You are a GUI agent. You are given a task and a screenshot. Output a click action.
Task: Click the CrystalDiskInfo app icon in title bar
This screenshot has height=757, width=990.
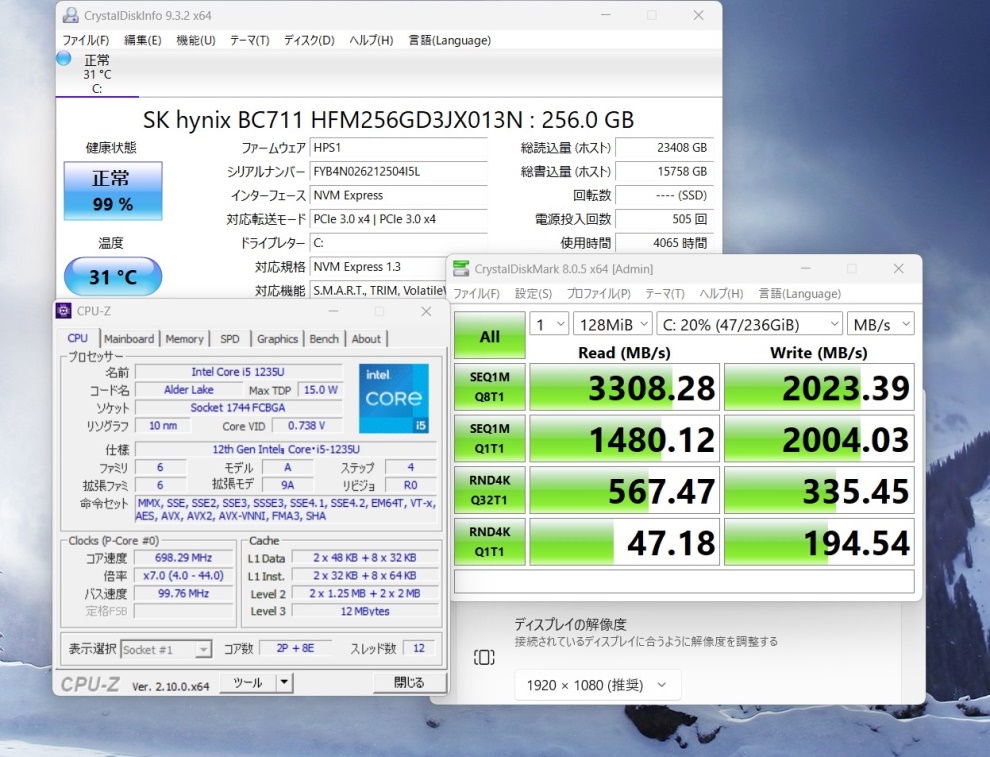coord(71,15)
